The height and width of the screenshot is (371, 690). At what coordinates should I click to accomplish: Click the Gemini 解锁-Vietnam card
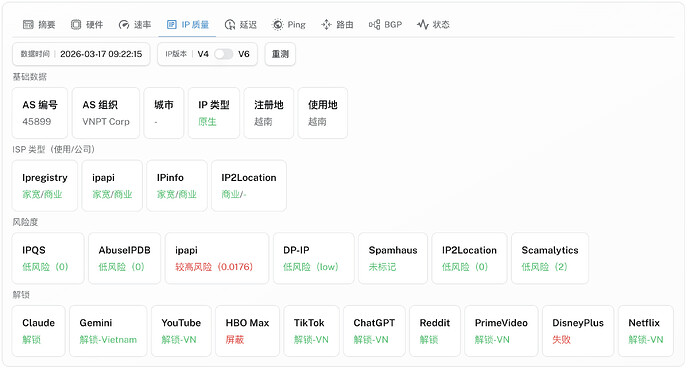coord(108,331)
